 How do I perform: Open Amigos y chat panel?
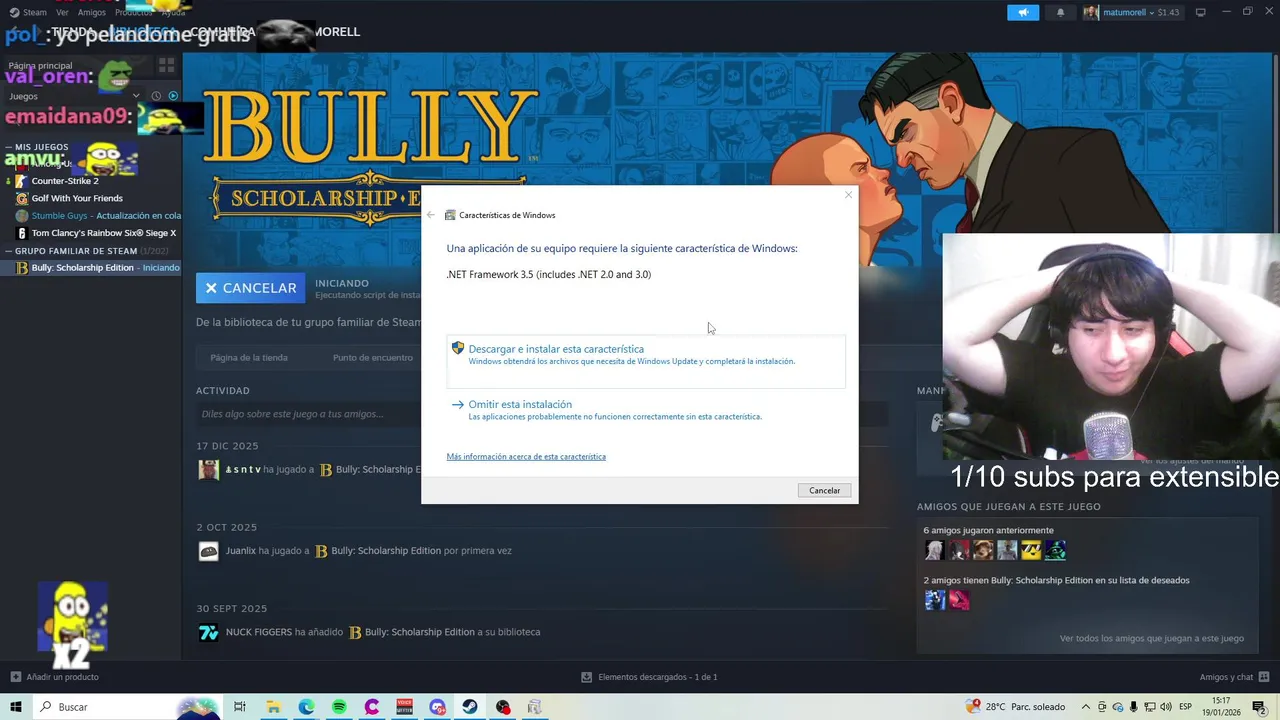click(x=1234, y=677)
